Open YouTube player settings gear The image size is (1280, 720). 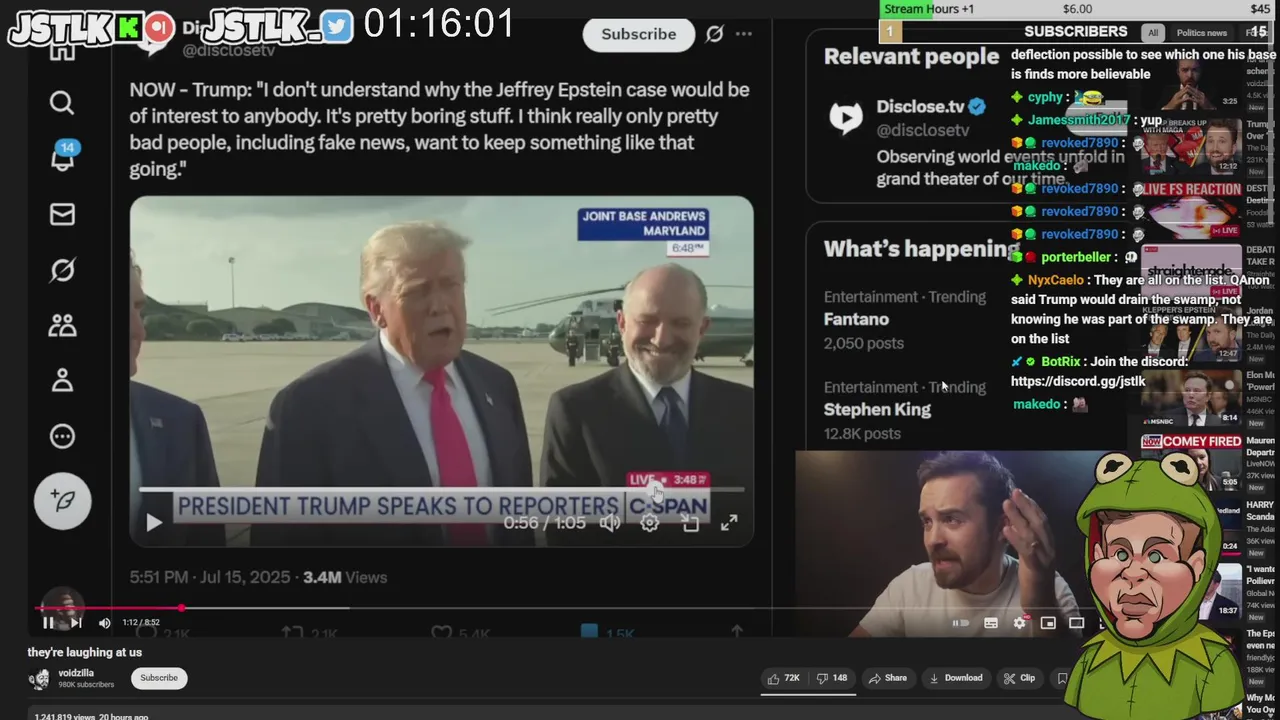tap(1019, 623)
